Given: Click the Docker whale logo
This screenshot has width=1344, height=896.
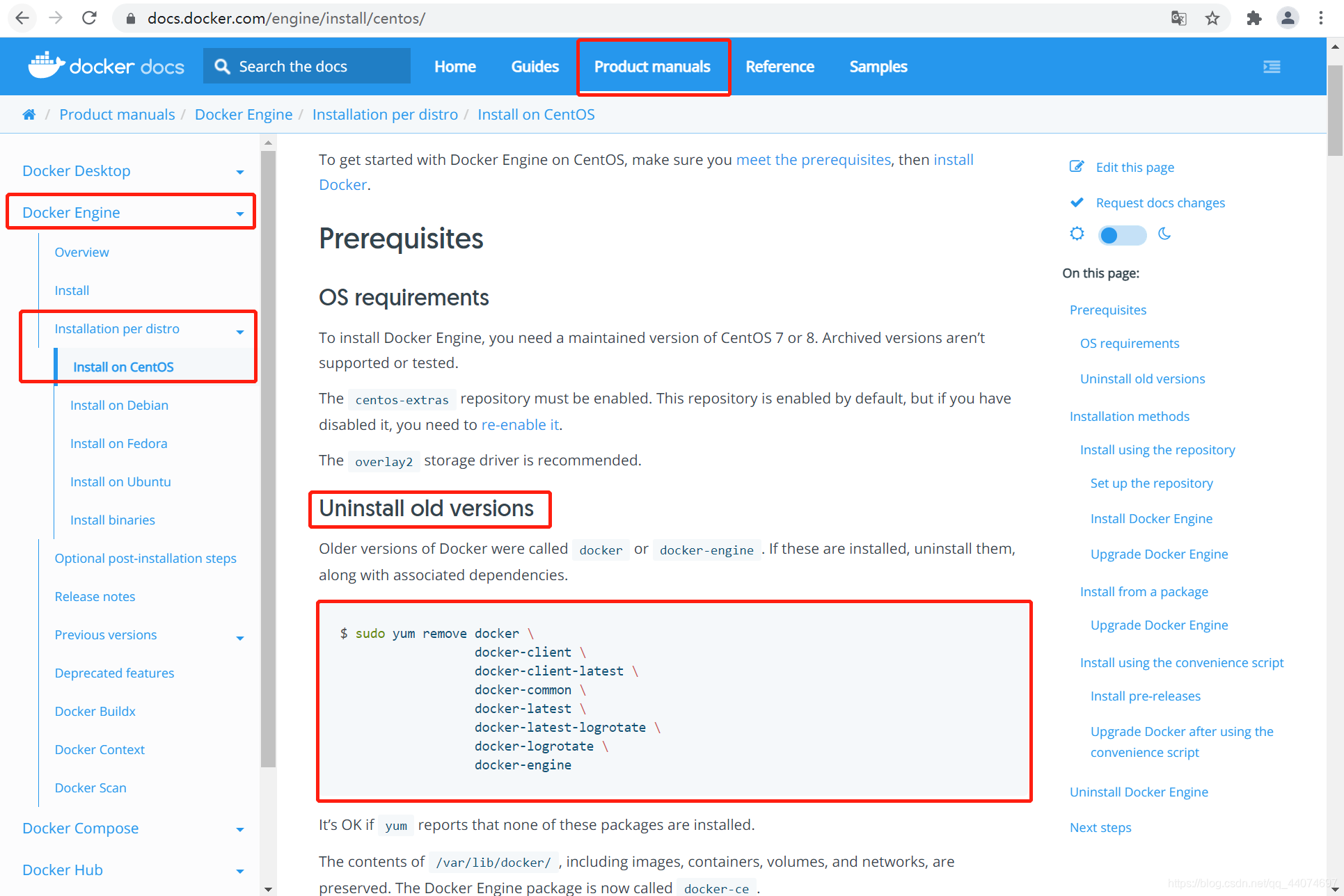Looking at the screenshot, I should click(46, 66).
